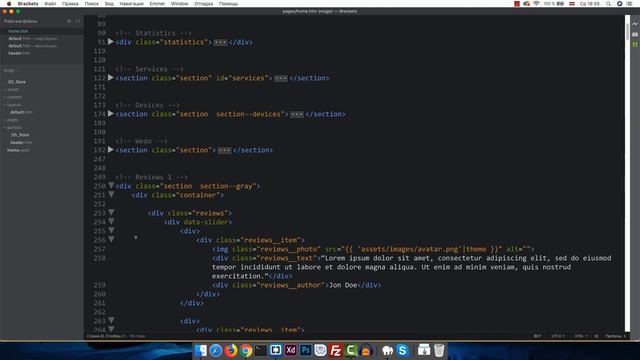Collapse the data-slider div on line 254
The height and width of the screenshot is (360, 640).
click(x=111, y=222)
